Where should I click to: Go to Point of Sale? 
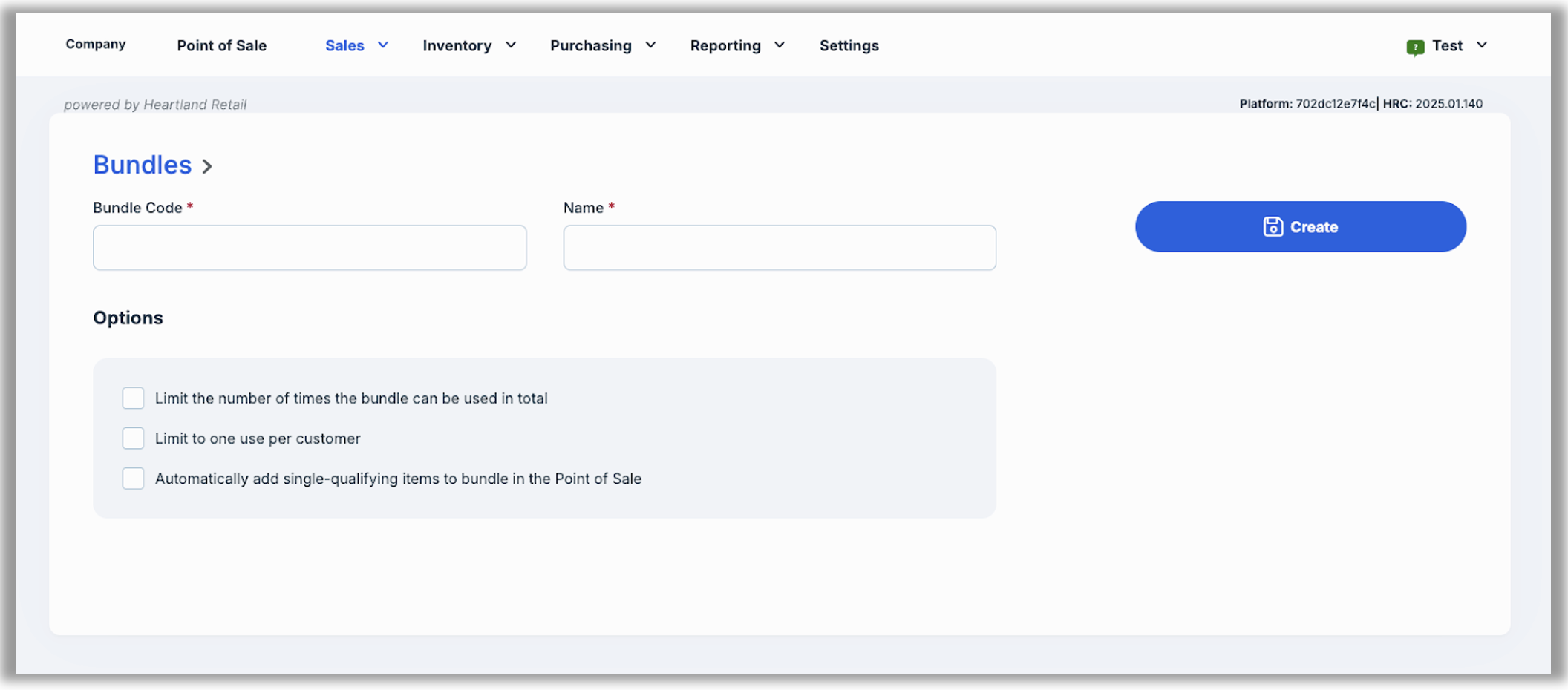[x=221, y=46]
